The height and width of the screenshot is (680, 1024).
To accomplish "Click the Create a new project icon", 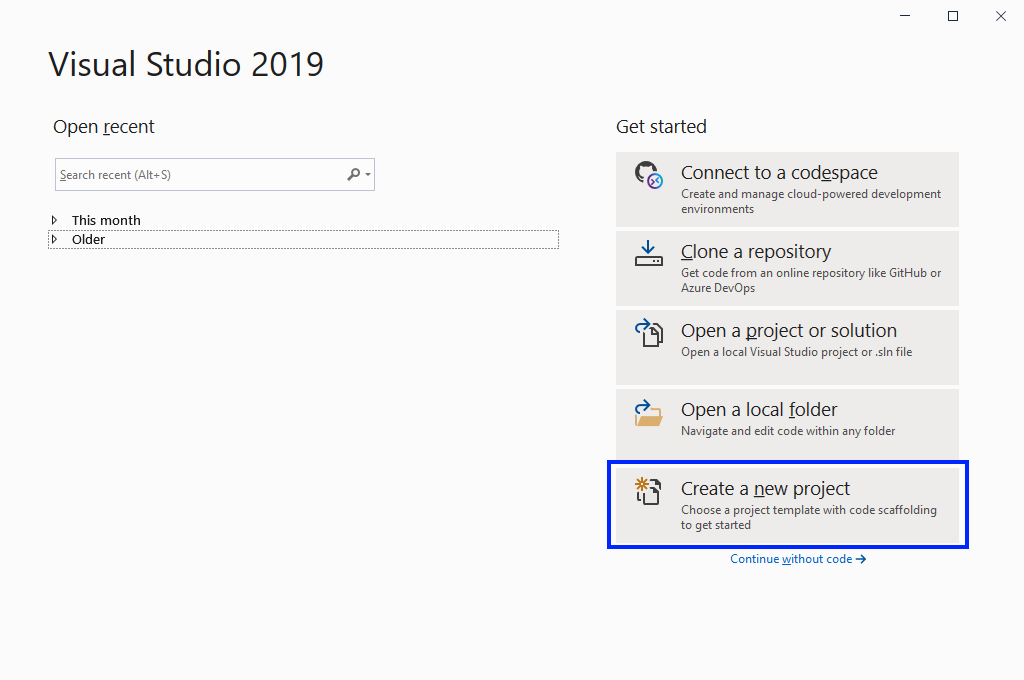I will (x=649, y=491).
